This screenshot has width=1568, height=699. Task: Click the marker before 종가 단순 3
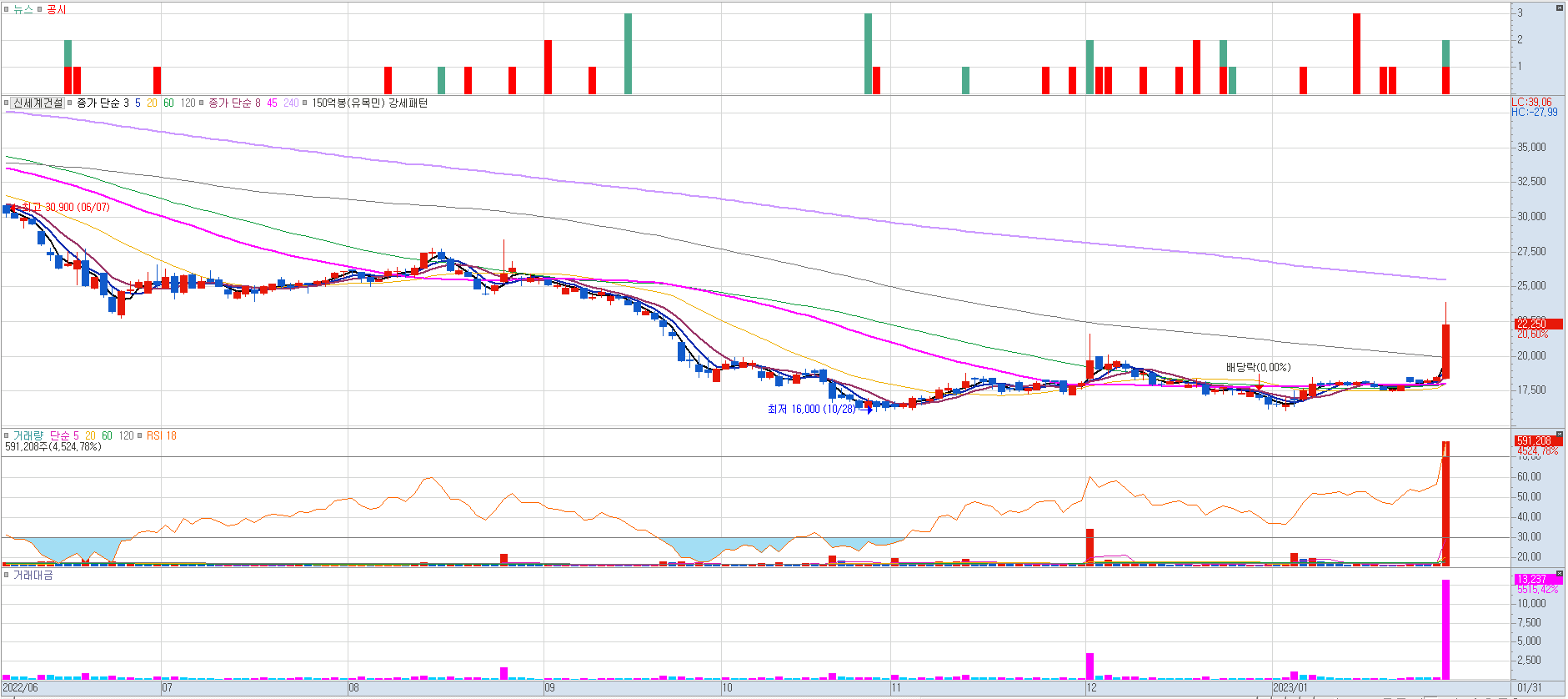70,103
